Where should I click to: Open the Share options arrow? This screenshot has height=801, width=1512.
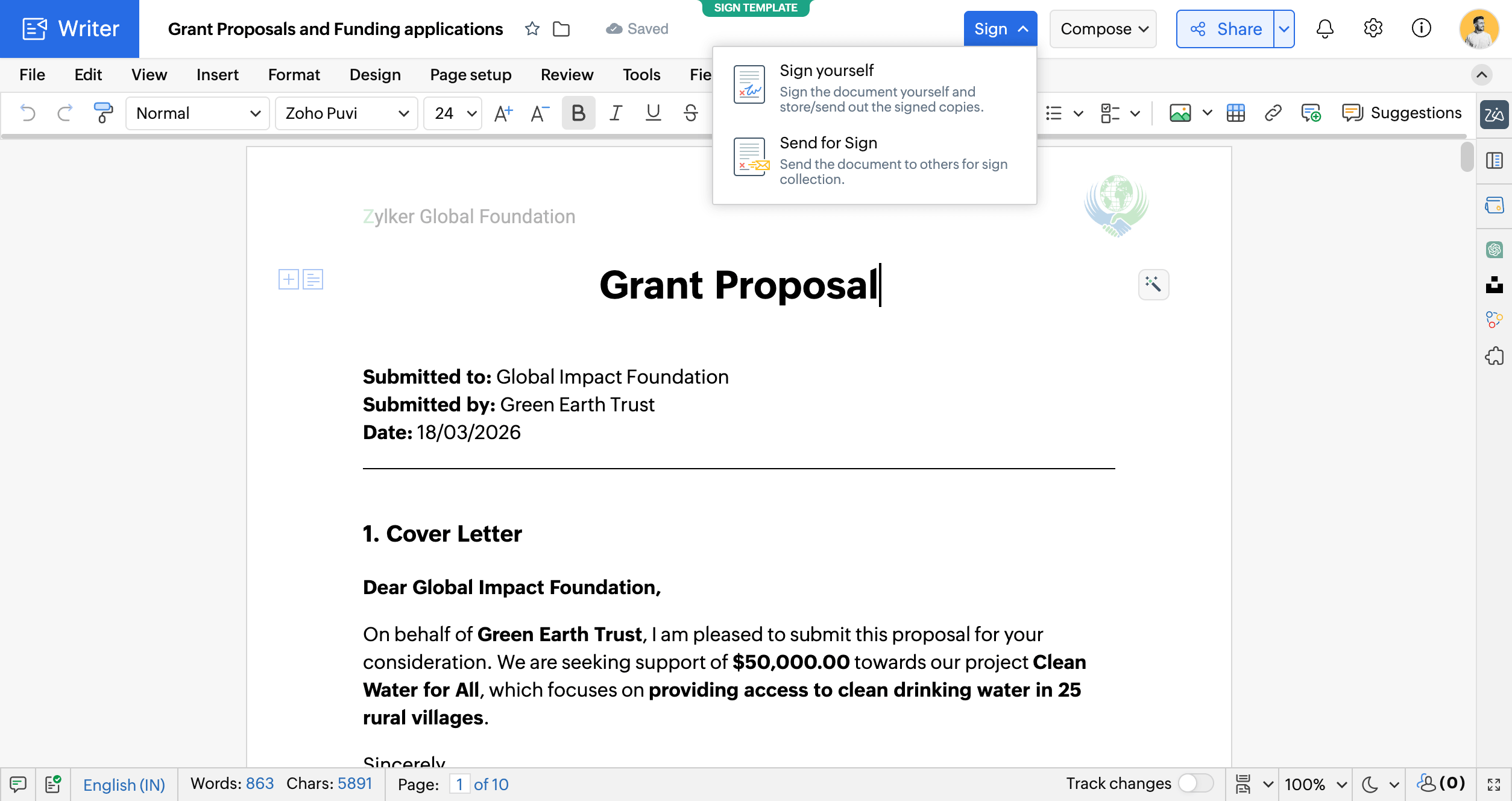click(1284, 29)
